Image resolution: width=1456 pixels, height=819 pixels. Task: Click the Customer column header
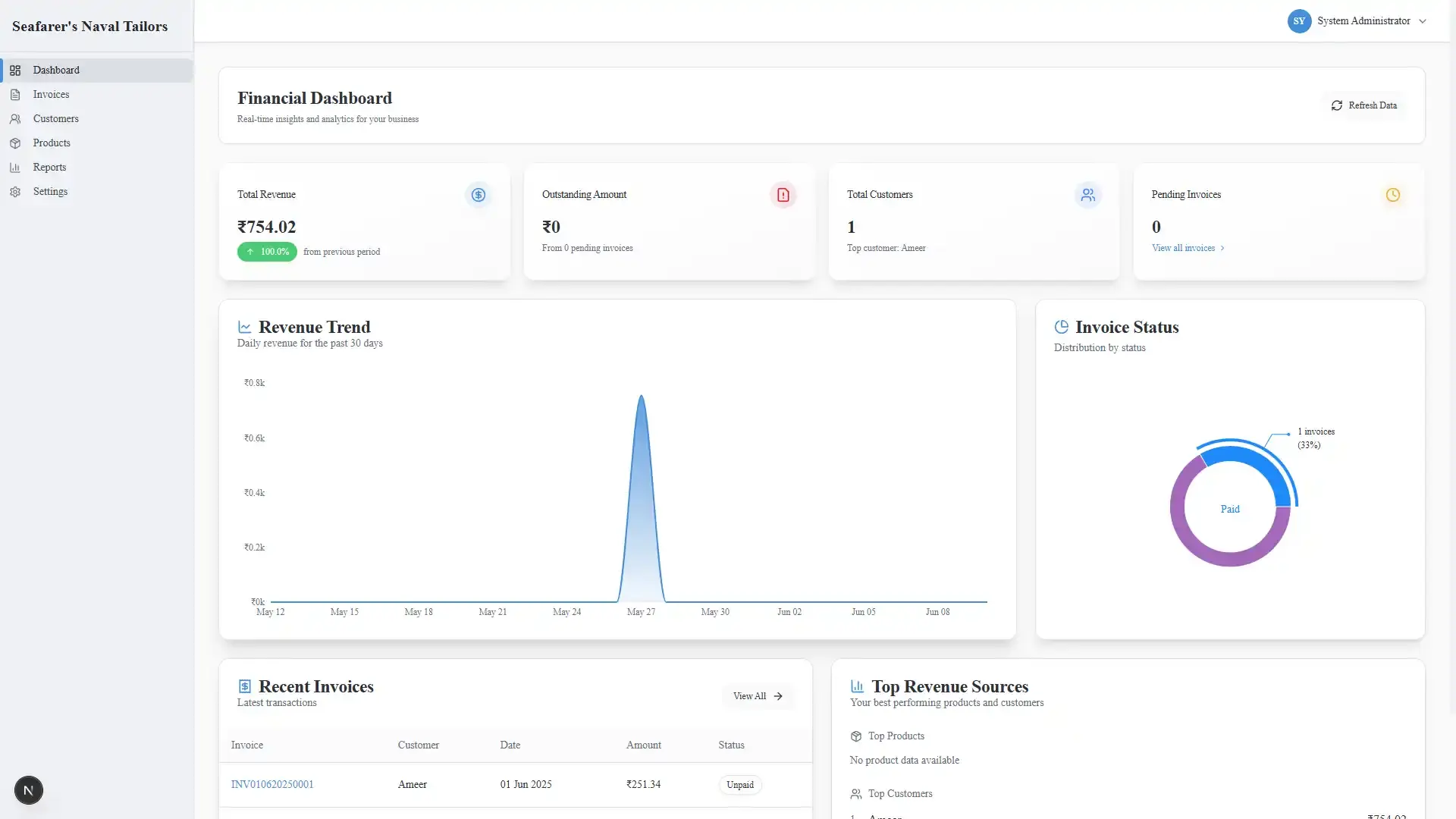[419, 745]
